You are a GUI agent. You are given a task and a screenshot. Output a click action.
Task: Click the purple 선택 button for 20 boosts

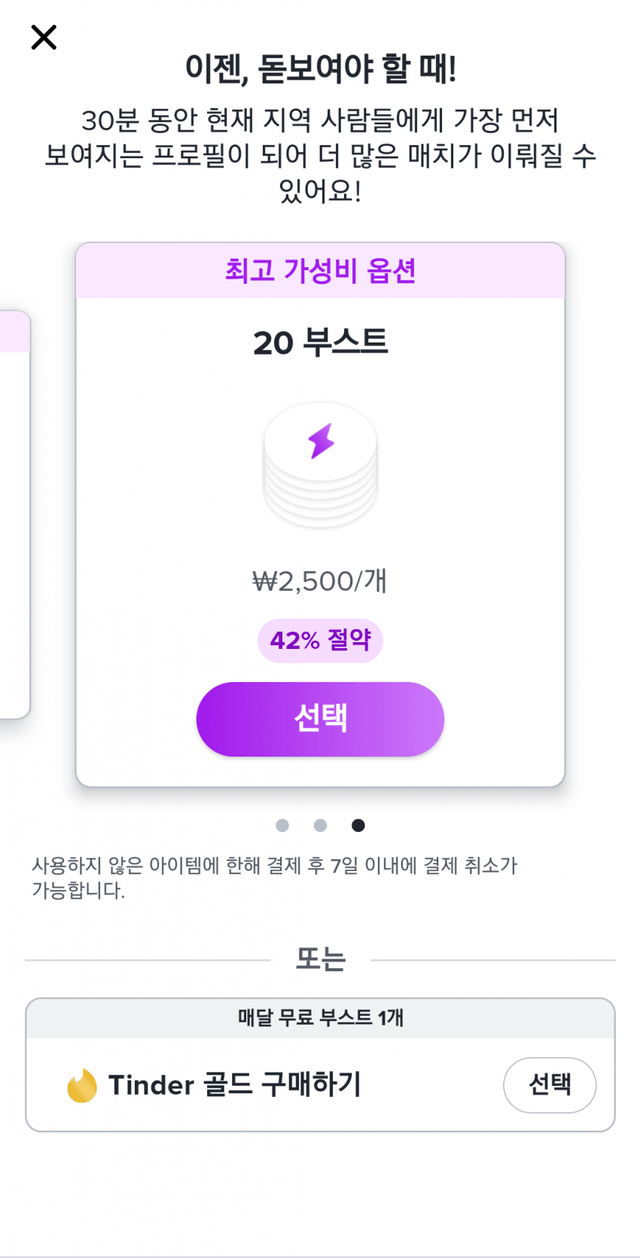[320, 719]
